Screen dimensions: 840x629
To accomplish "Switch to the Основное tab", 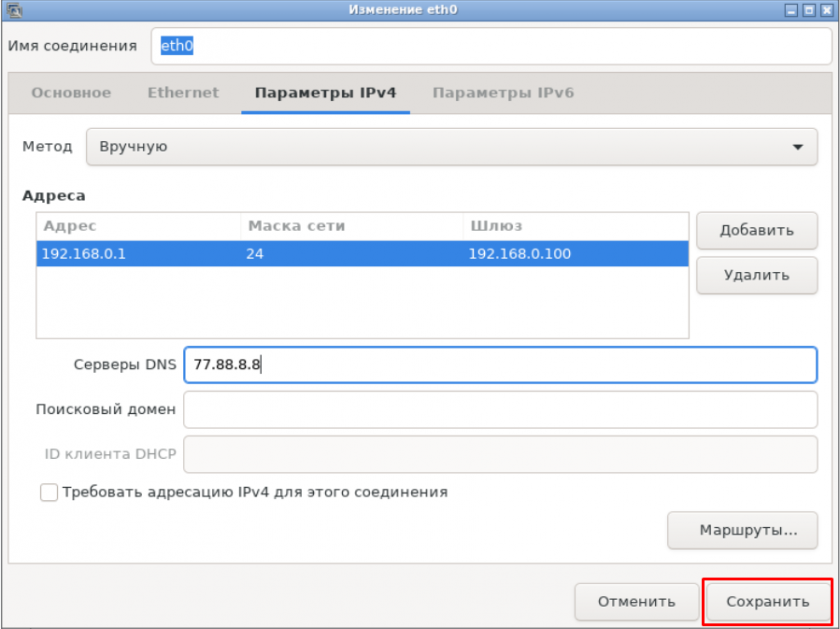I will click(x=71, y=93).
